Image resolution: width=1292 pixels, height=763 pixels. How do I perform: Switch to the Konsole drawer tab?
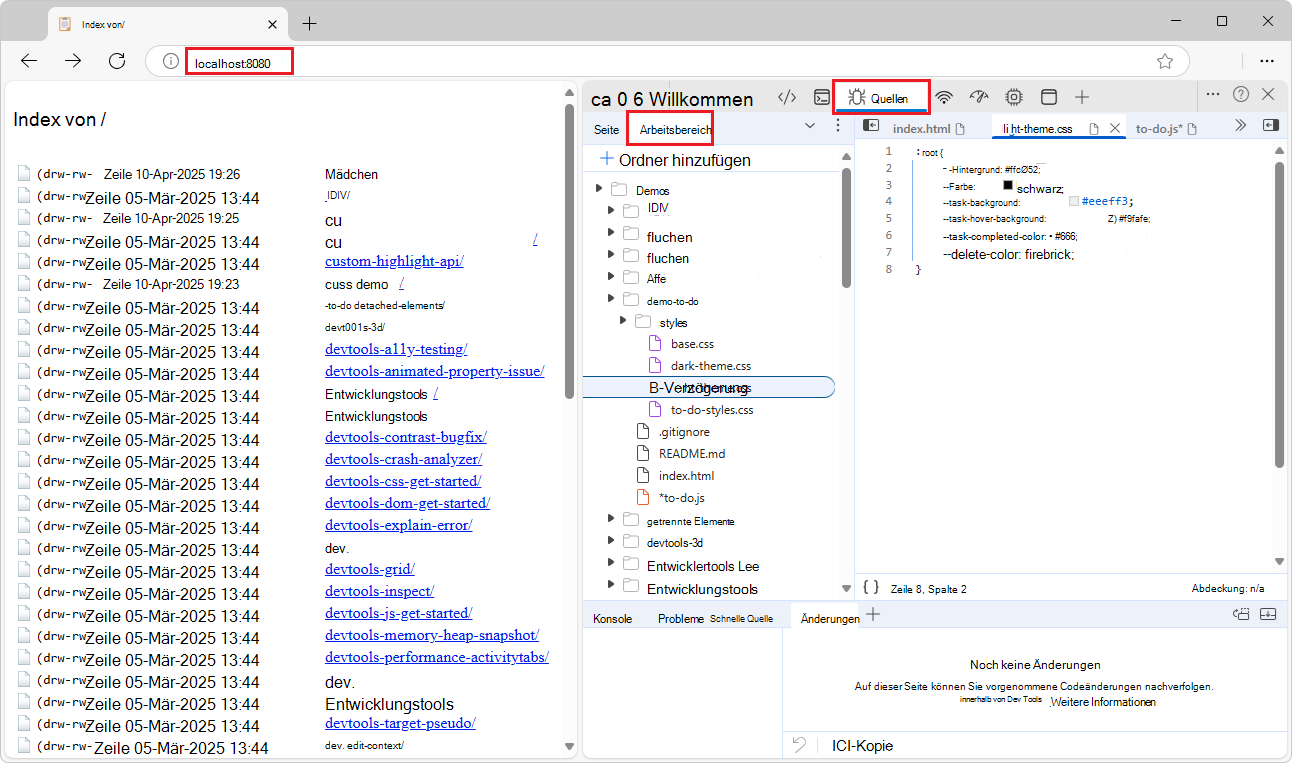click(x=612, y=618)
